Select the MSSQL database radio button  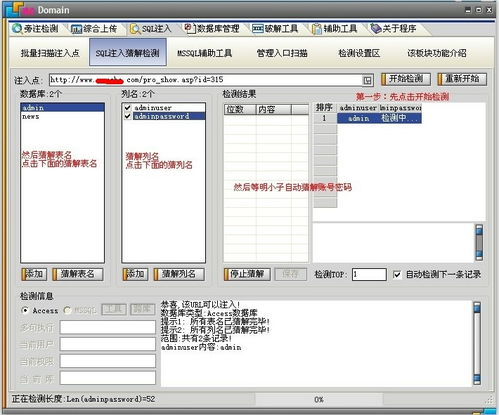click(x=67, y=310)
